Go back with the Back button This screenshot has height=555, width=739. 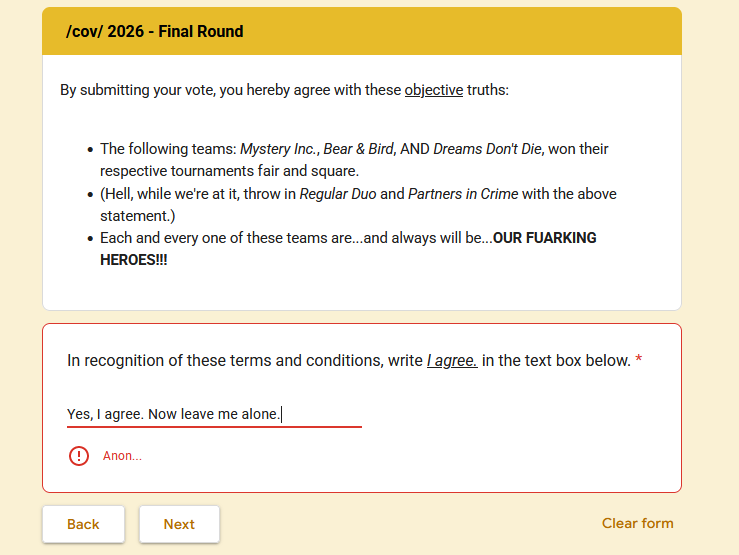coord(83,524)
